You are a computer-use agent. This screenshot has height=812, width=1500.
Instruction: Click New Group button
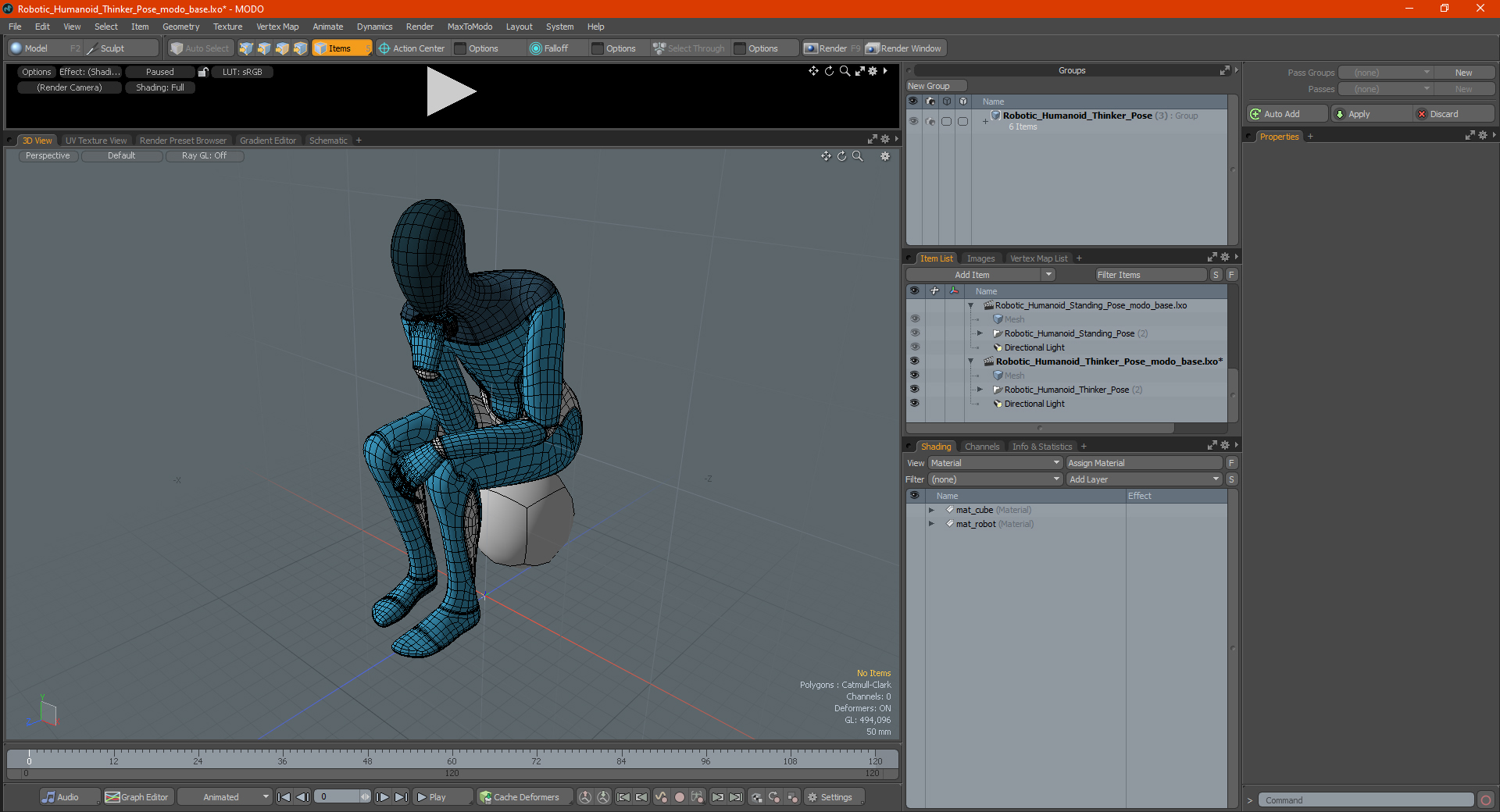936,86
